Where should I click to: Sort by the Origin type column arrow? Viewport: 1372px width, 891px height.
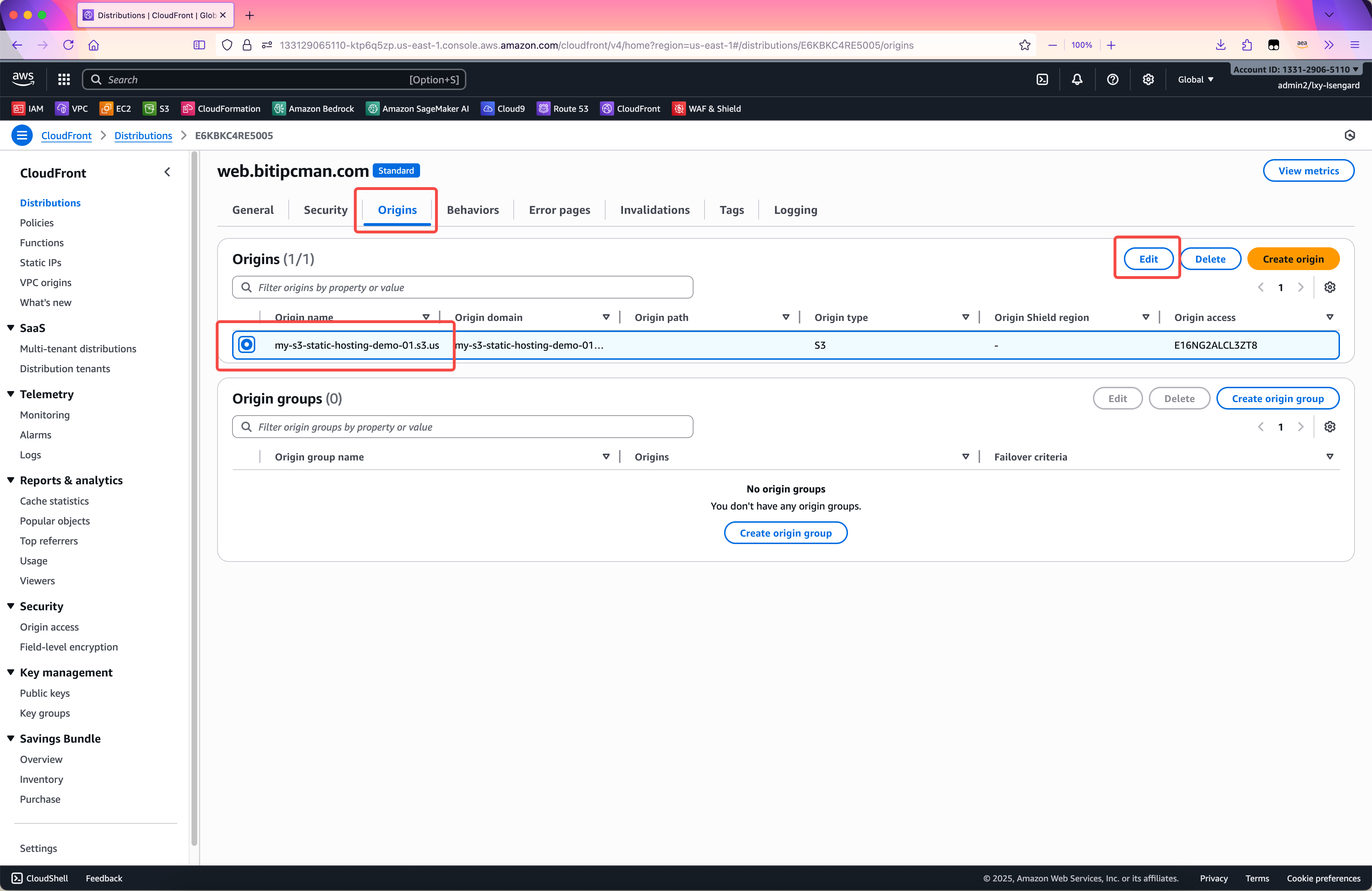(965, 317)
